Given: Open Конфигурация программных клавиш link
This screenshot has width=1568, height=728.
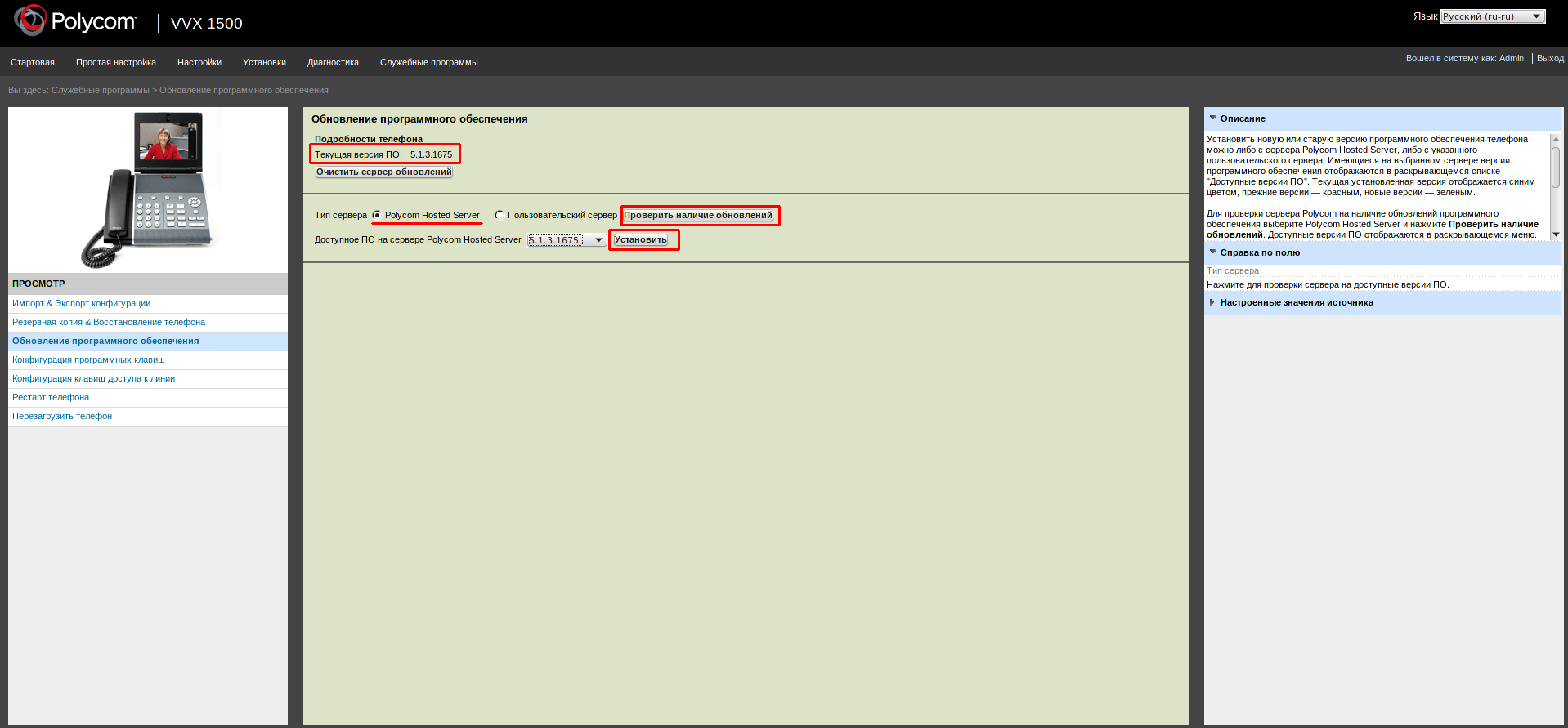Looking at the screenshot, I should [88, 360].
